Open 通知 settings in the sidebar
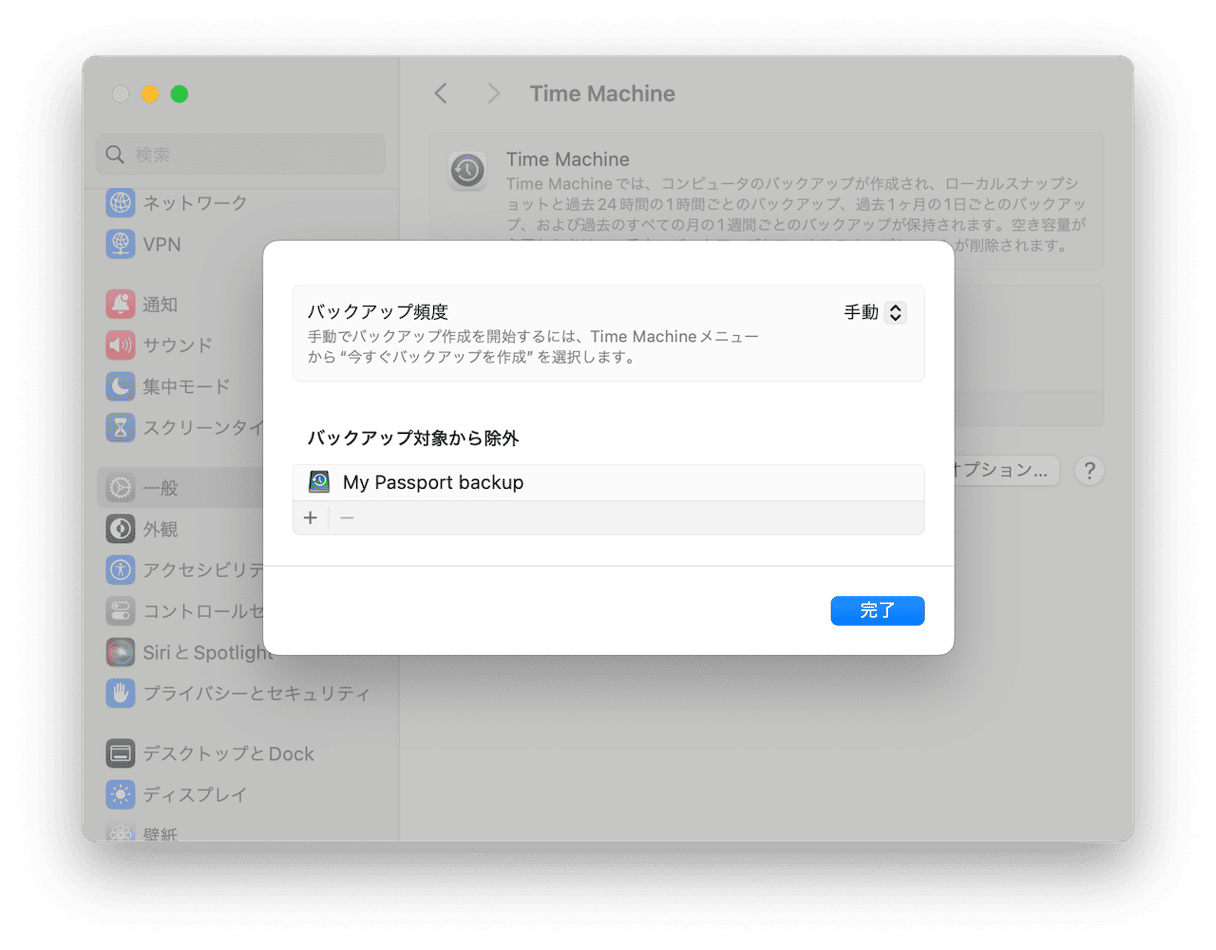This screenshot has height=950, width=1216. [x=142, y=305]
